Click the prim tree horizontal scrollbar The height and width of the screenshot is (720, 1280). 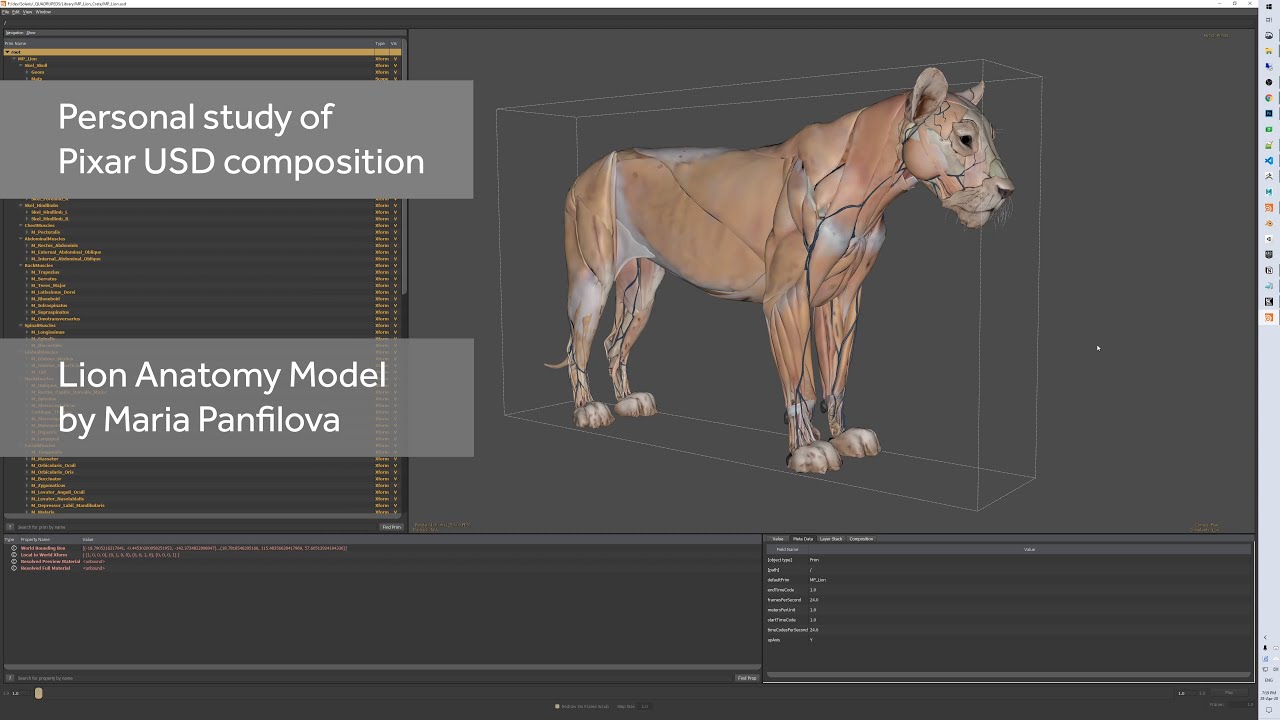coord(202,518)
